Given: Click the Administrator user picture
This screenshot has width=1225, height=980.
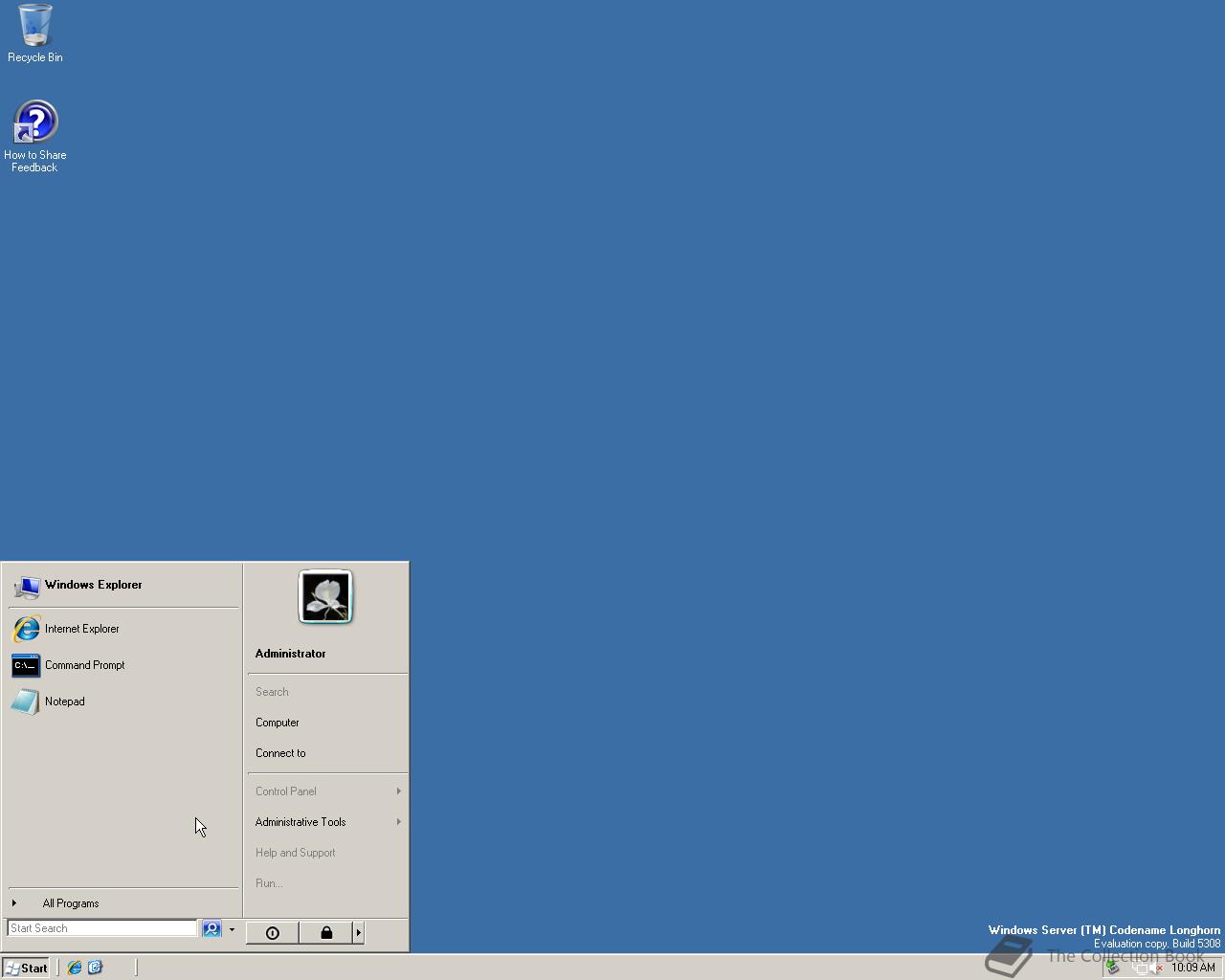Looking at the screenshot, I should (325, 597).
